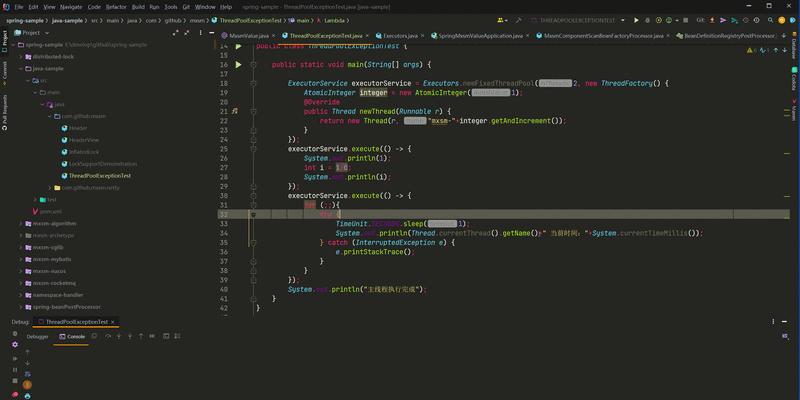This screenshot has width=800, height=400.
Task: Stop the debug session in the side toolbar
Action: (x=15, y=381)
